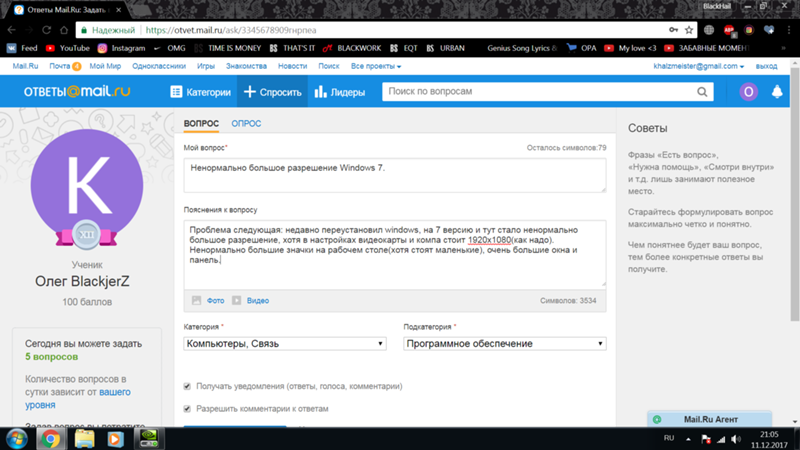Click the search magnifier icon
This screenshot has height=450, width=800.
pyautogui.click(x=702, y=92)
